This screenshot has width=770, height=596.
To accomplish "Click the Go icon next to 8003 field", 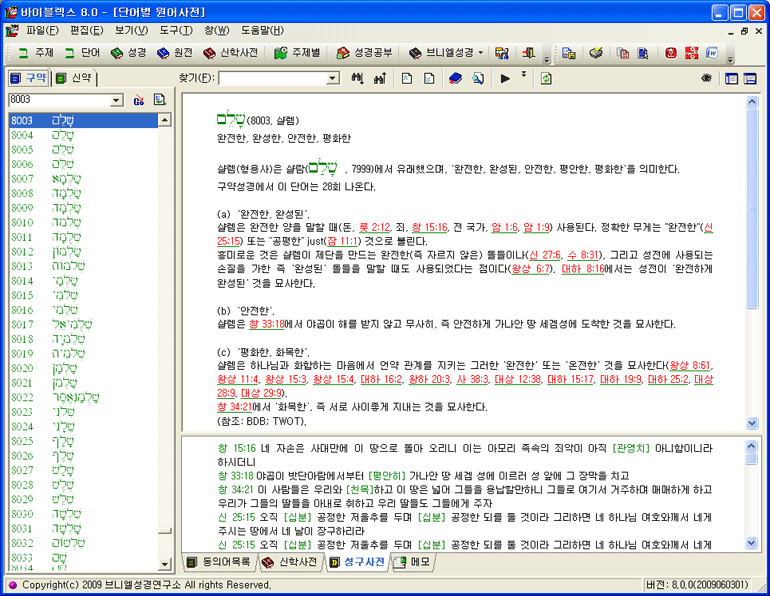I will click(x=138, y=100).
